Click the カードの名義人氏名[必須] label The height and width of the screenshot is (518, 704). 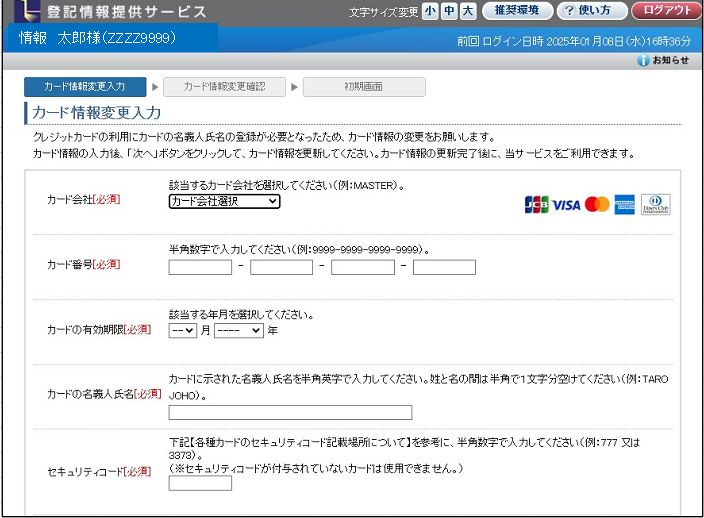[104, 394]
